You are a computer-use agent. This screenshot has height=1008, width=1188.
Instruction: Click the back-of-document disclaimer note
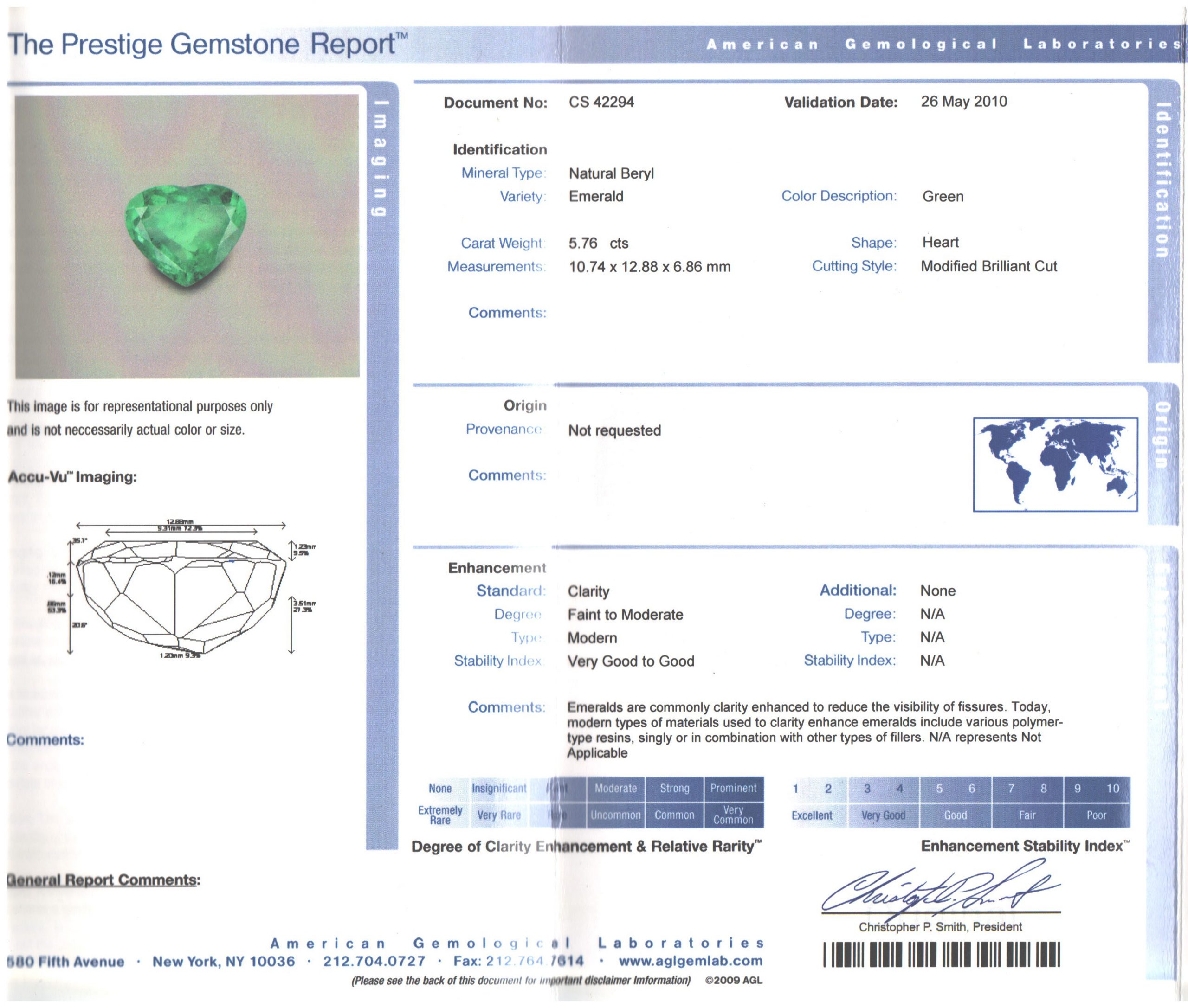point(521,981)
